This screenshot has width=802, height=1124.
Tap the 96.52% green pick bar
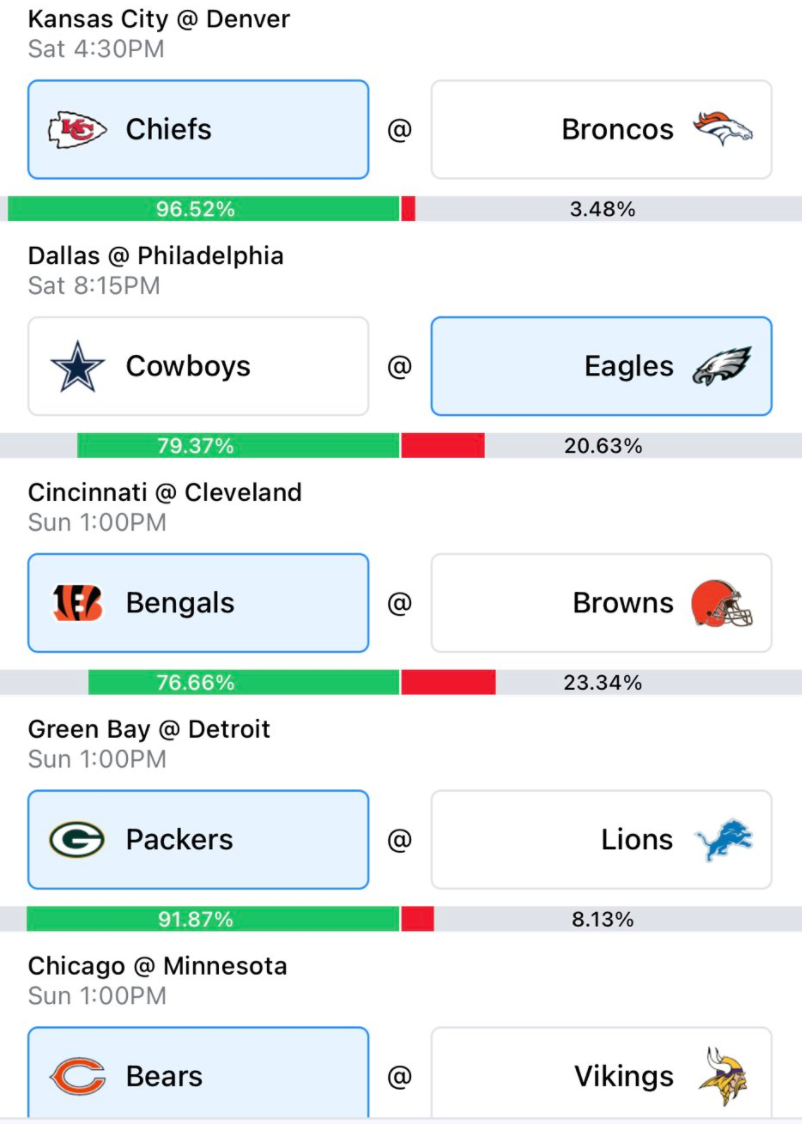[x=204, y=209]
